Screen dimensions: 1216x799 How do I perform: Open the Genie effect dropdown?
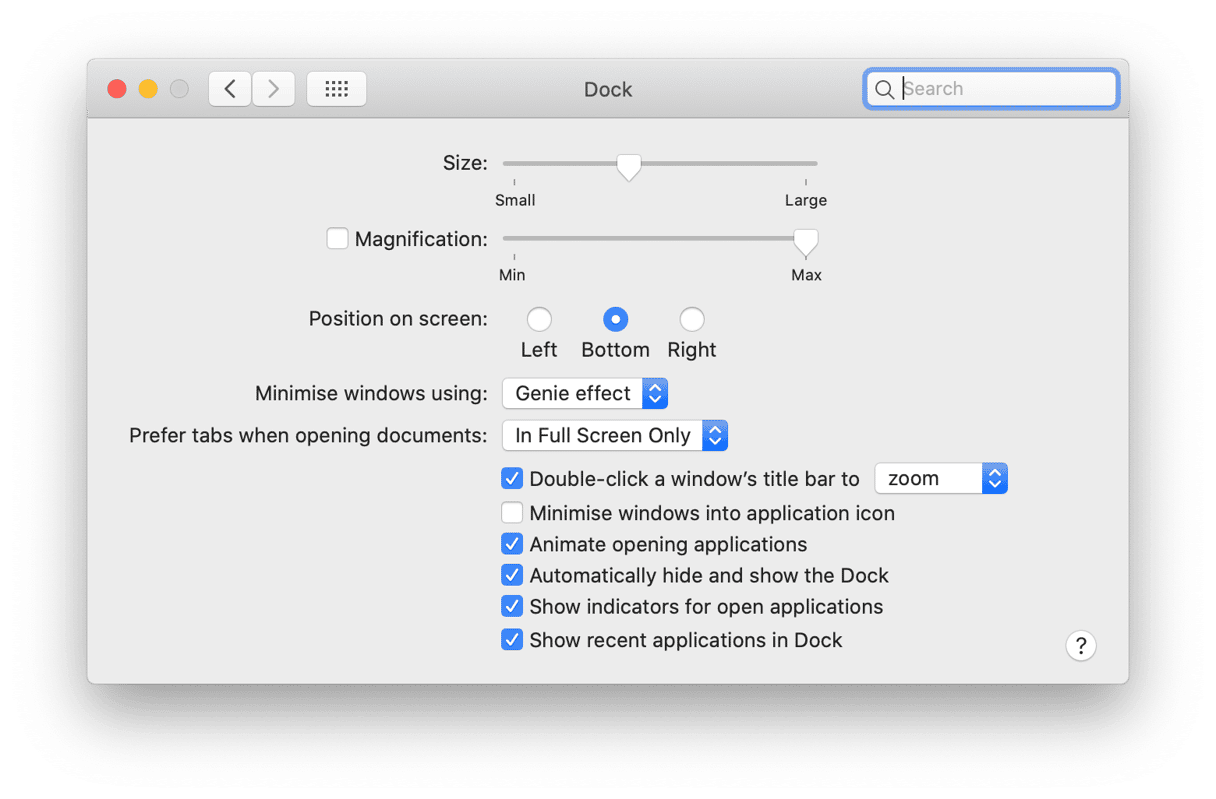585,393
